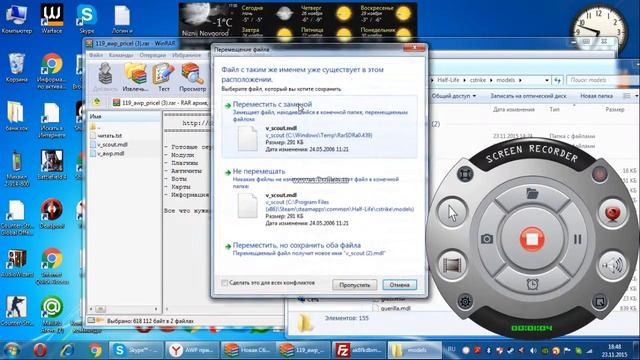Click WinRAR Просмотр toolbar icon

(x=192, y=77)
